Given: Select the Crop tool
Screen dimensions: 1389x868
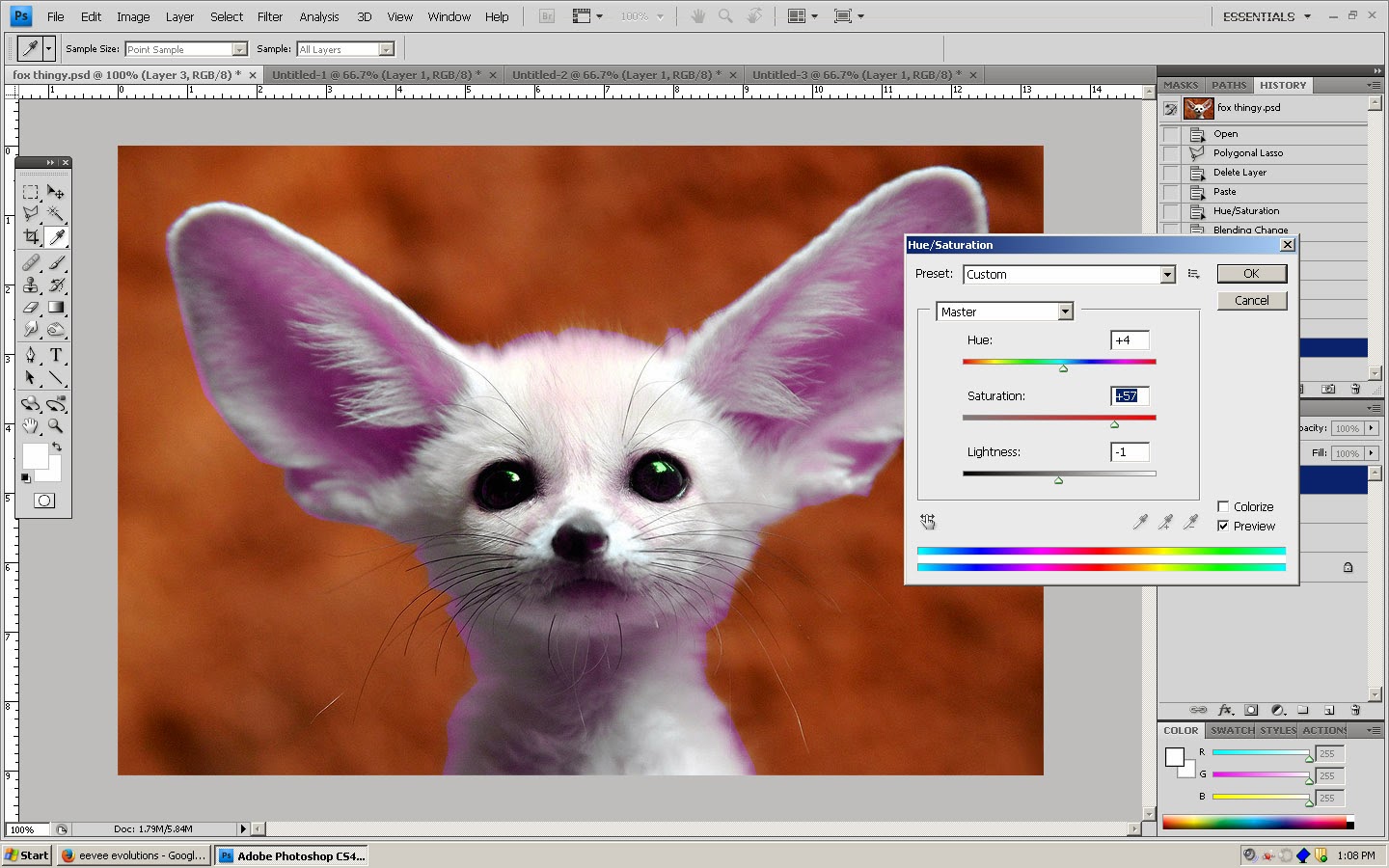Looking at the screenshot, I should 31,236.
